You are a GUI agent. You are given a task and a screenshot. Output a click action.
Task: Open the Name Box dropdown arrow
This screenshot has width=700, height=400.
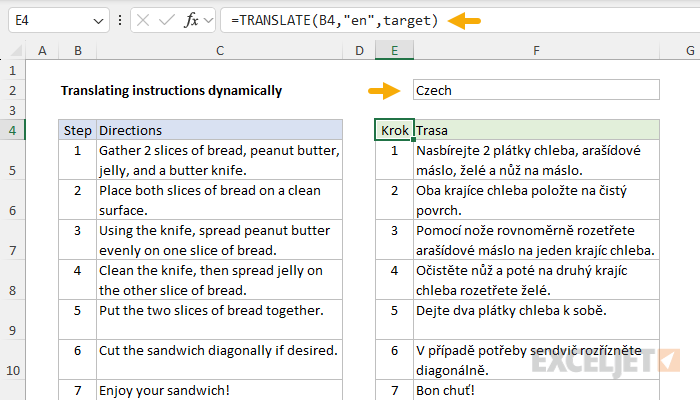click(x=98, y=21)
